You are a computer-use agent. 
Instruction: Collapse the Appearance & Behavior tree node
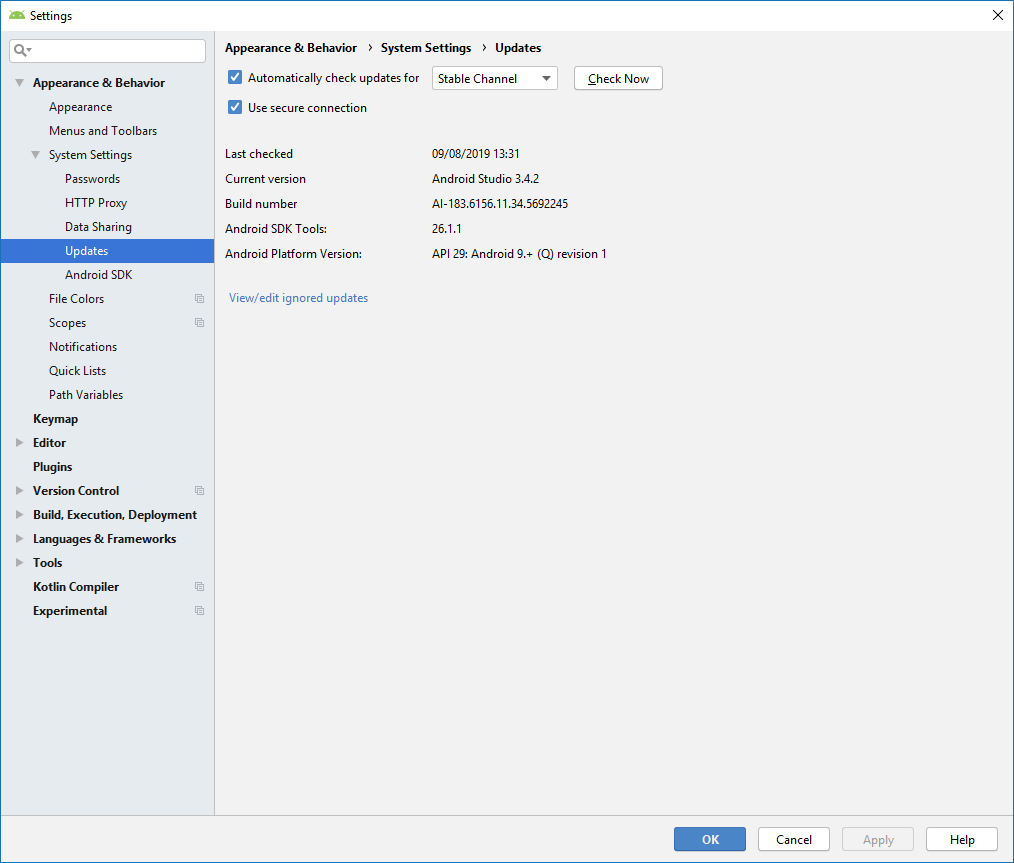click(x=19, y=83)
